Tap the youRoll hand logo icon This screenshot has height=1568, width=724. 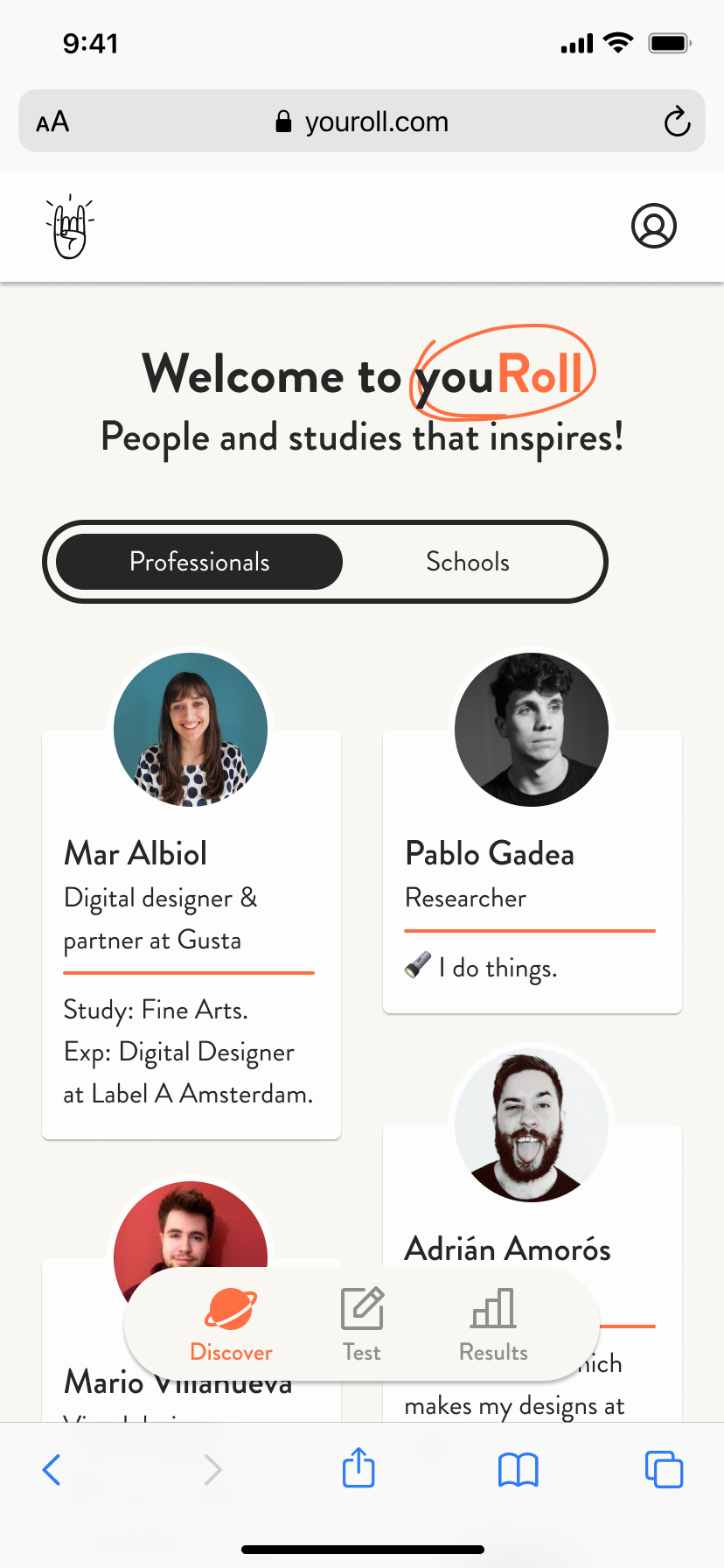tap(70, 227)
